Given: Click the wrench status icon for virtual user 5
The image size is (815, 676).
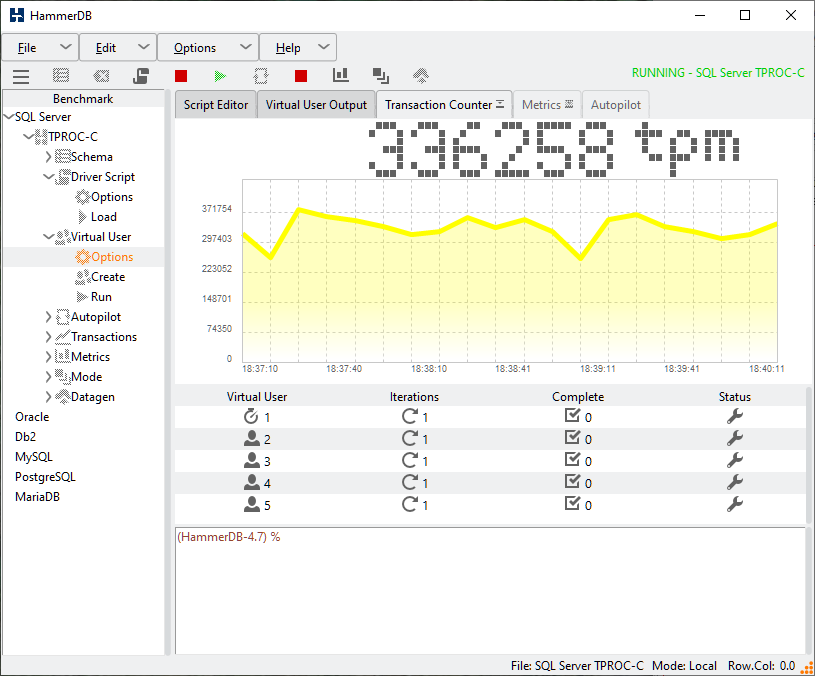Looking at the screenshot, I should coord(734,504).
